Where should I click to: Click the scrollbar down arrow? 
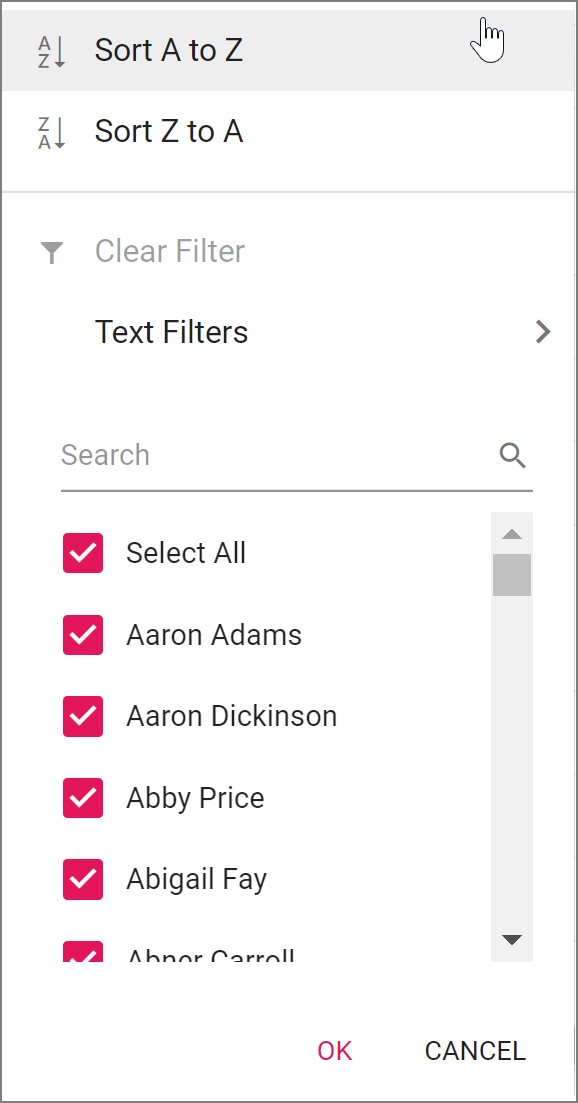tap(512, 940)
